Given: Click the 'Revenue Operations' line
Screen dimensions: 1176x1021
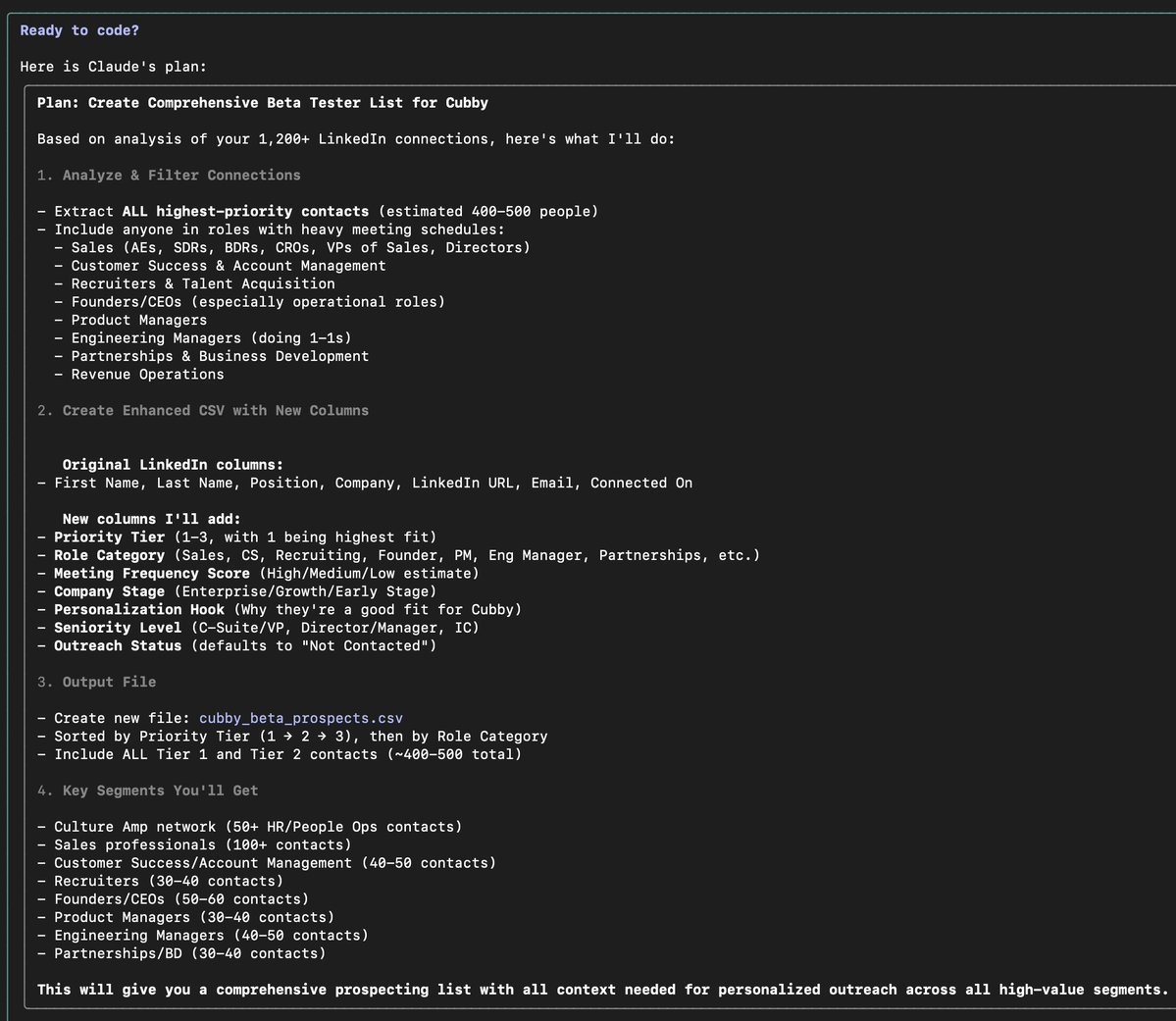Looking at the screenshot, I should 138,375.
